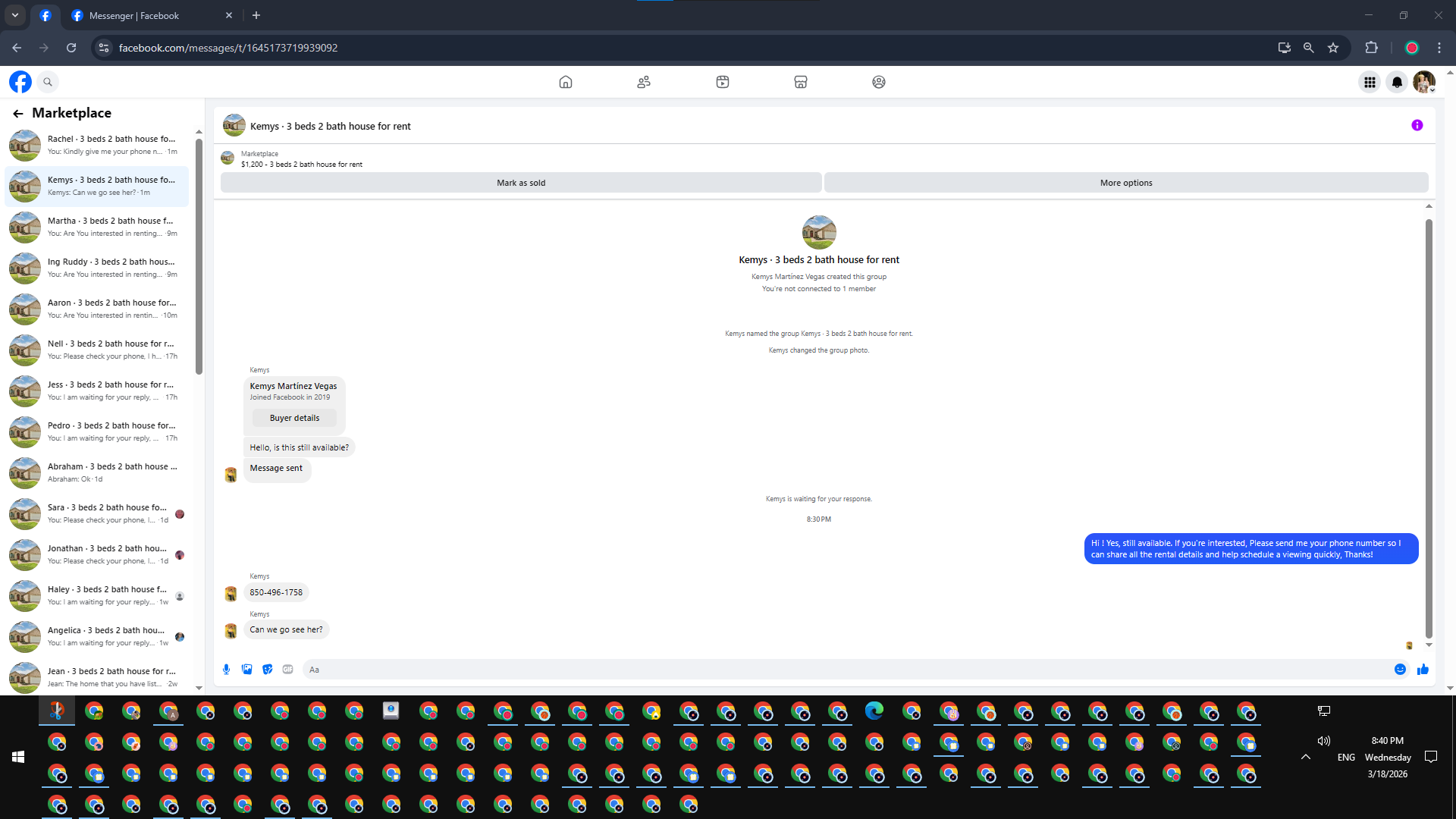
Task: Show hidden system tray icons
Action: tap(1305, 757)
